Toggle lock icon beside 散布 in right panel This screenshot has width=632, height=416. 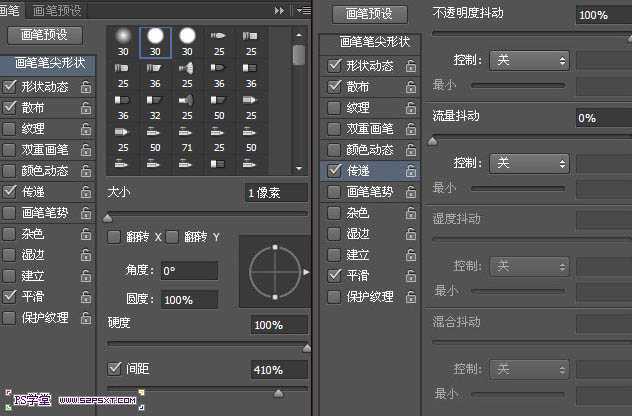(411, 87)
